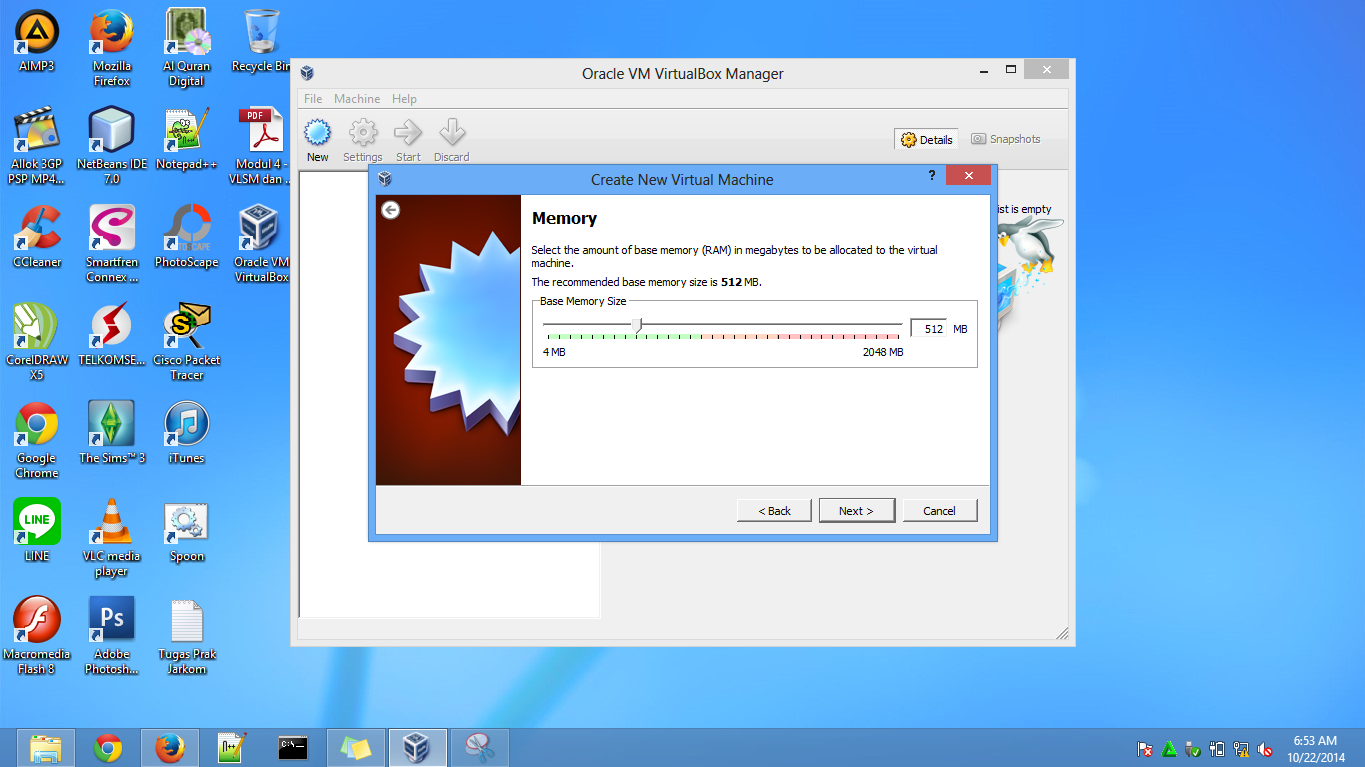Click the Snipping Tool taskbar icon
This screenshot has height=767, width=1365.
click(x=479, y=748)
